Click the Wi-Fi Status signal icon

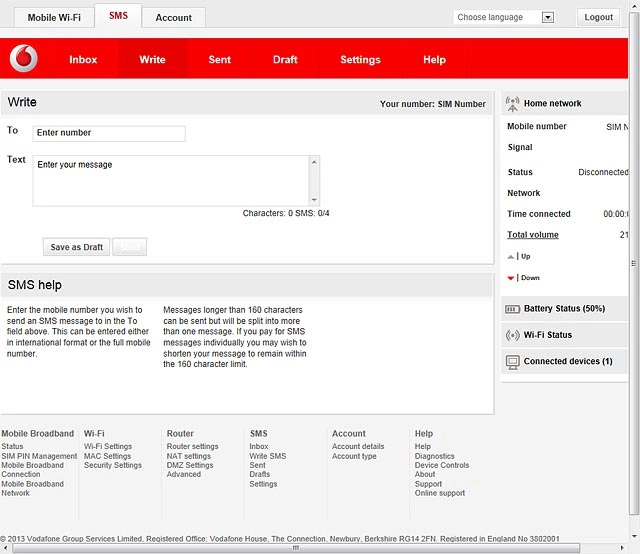point(512,335)
